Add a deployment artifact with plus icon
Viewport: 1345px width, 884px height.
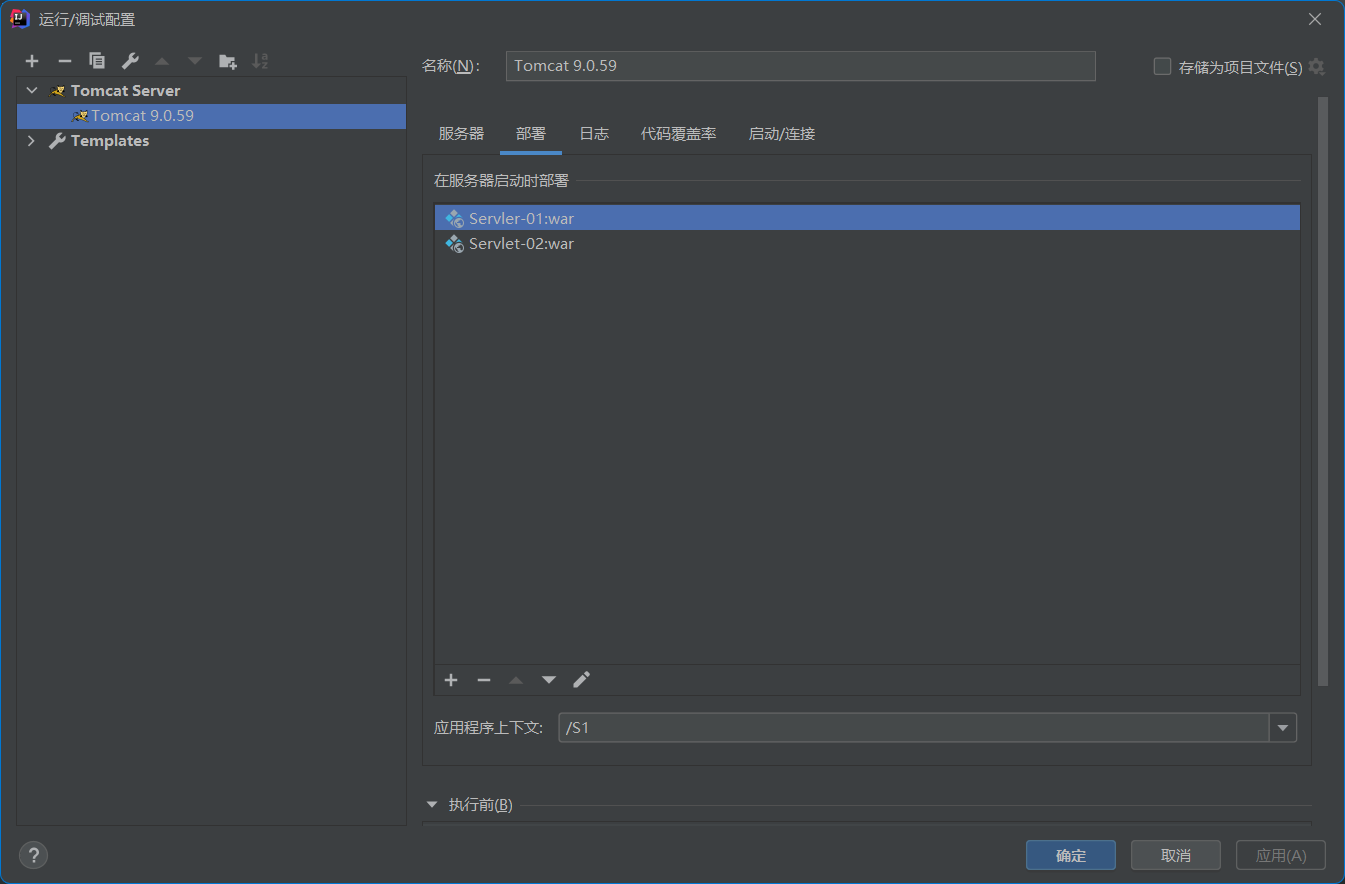(x=451, y=680)
